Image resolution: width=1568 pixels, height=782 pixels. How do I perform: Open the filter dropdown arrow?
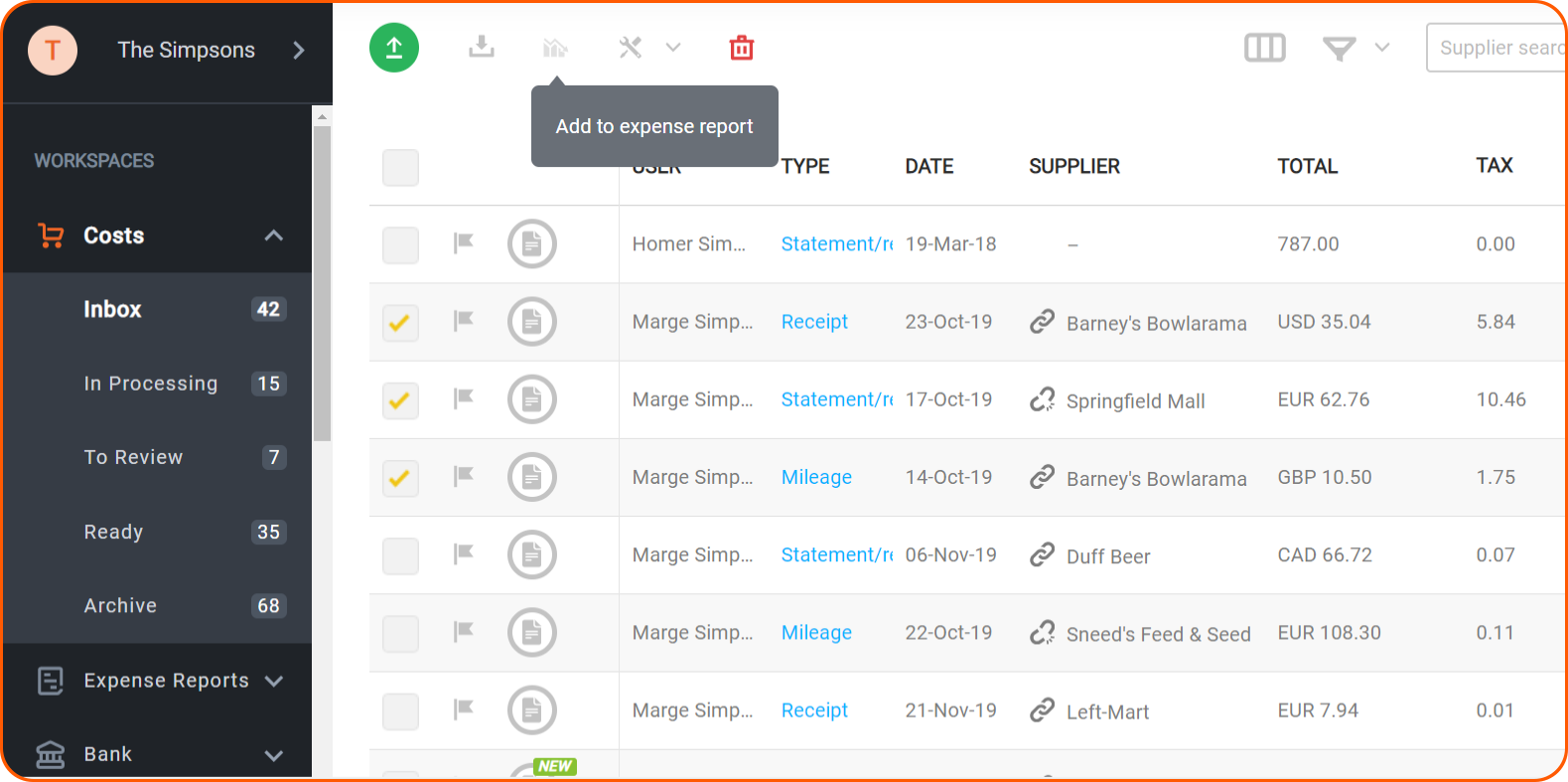pos(1382,48)
